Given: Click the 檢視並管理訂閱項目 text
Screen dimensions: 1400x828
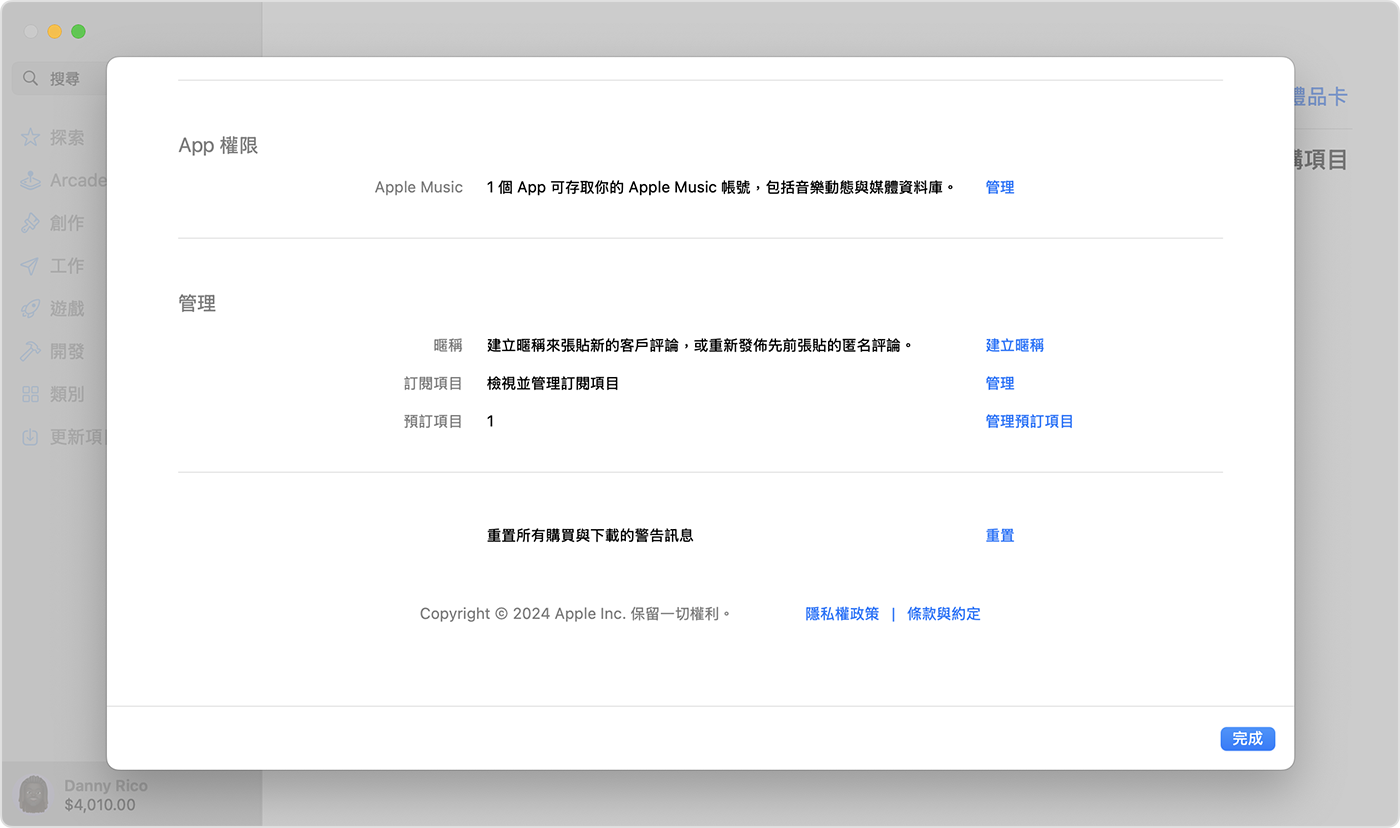Looking at the screenshot, I should tap(553, 383).
